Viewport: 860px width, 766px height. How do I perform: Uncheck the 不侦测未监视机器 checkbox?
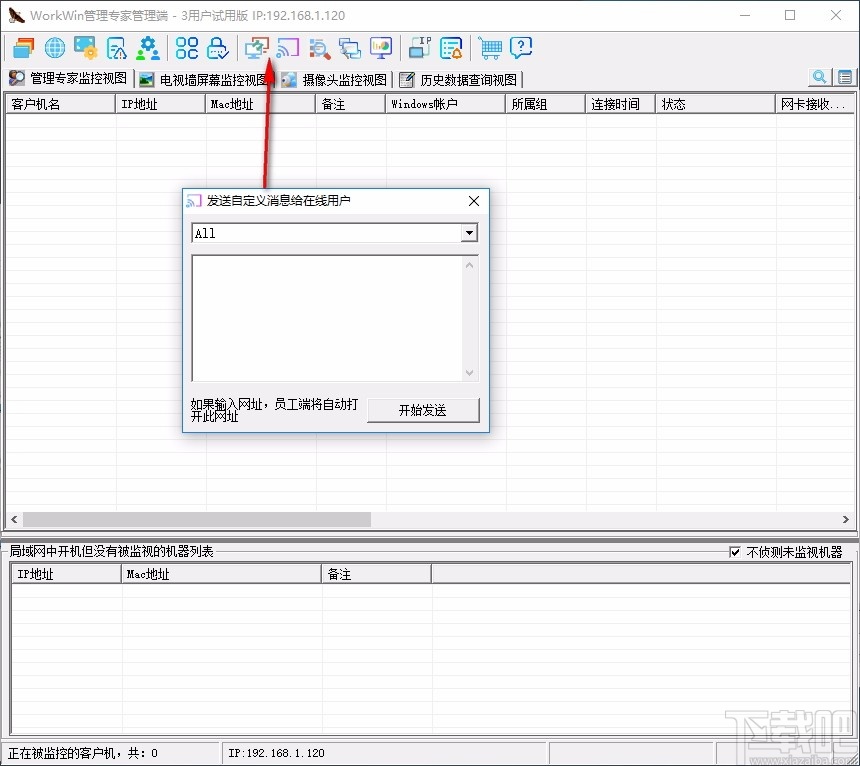pyautogui.click(x=735, y=552)
